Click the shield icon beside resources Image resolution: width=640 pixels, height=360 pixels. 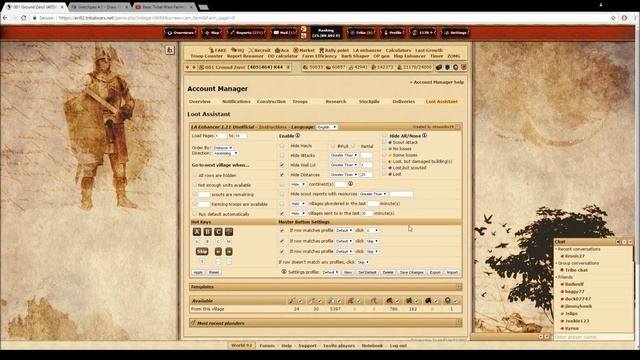[447, 67]
